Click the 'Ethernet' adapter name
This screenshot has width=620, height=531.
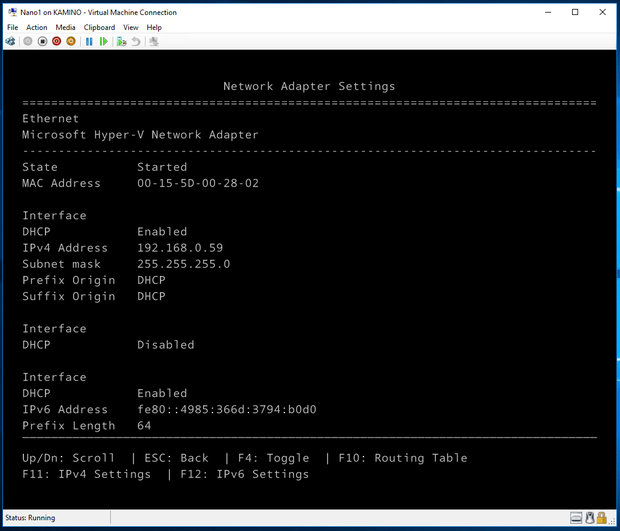coord(50,119)
